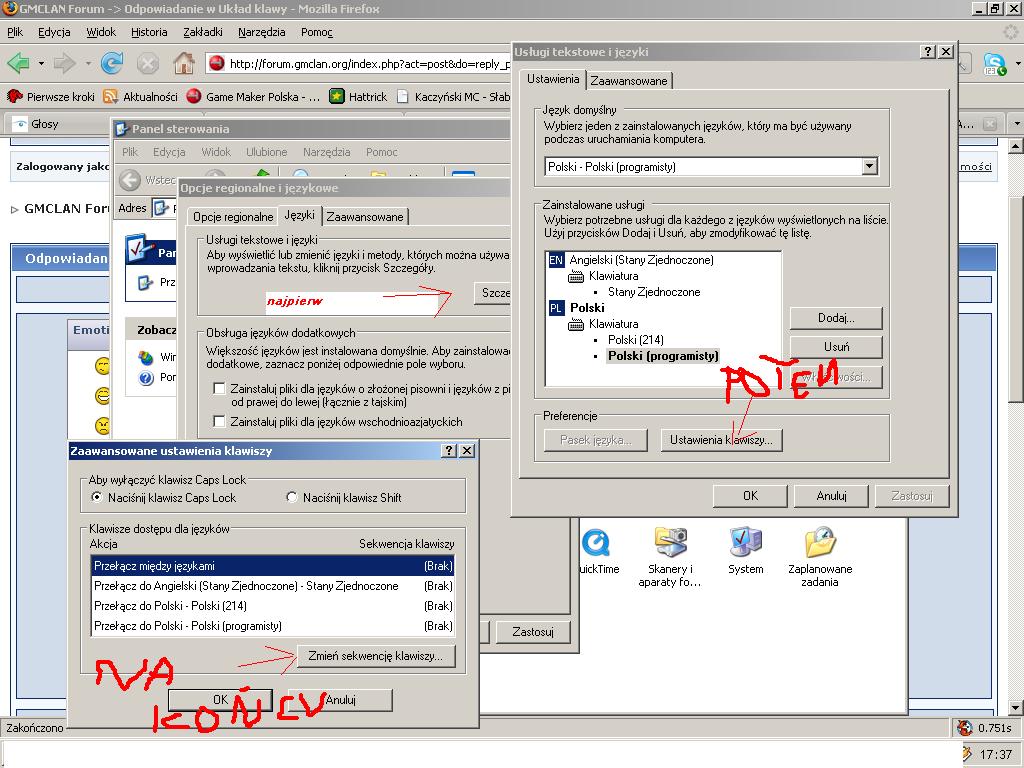Click the Ustawienia klawiszy button
The height and width of the screenshot is (768, 1024).
pos(721,440)
